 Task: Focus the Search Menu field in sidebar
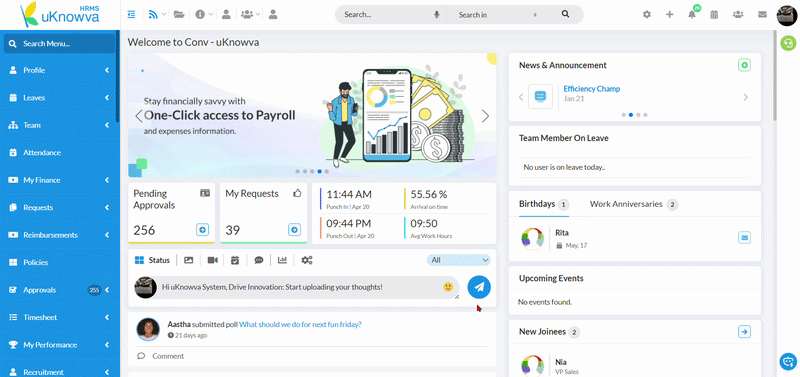(60, 44)
